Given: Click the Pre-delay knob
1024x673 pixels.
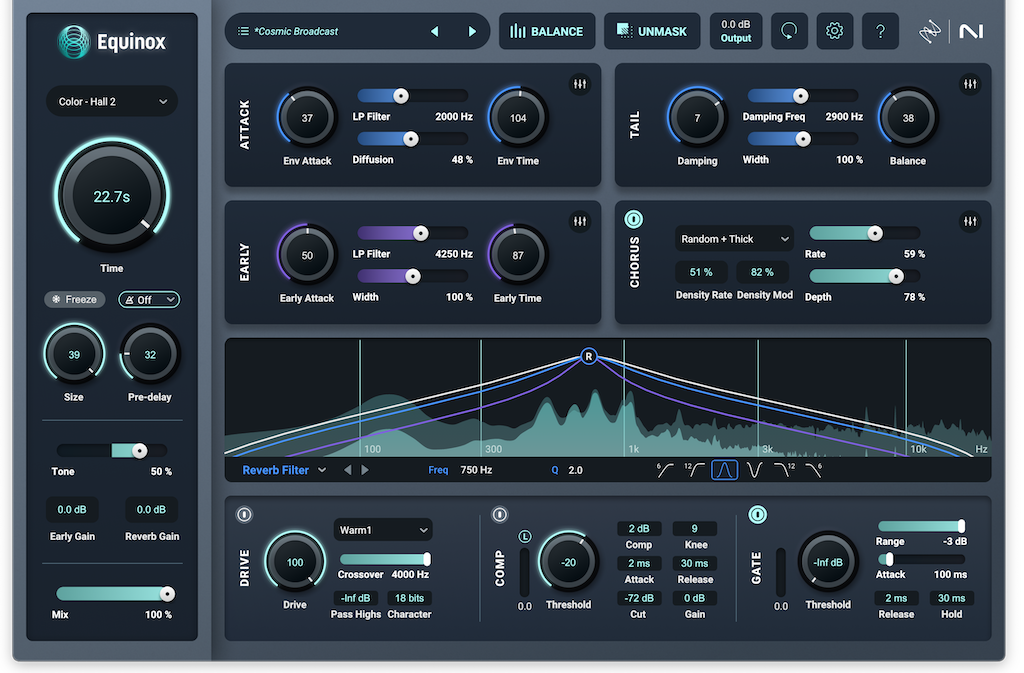Looking at the screenshot, I should coord(150,354).
